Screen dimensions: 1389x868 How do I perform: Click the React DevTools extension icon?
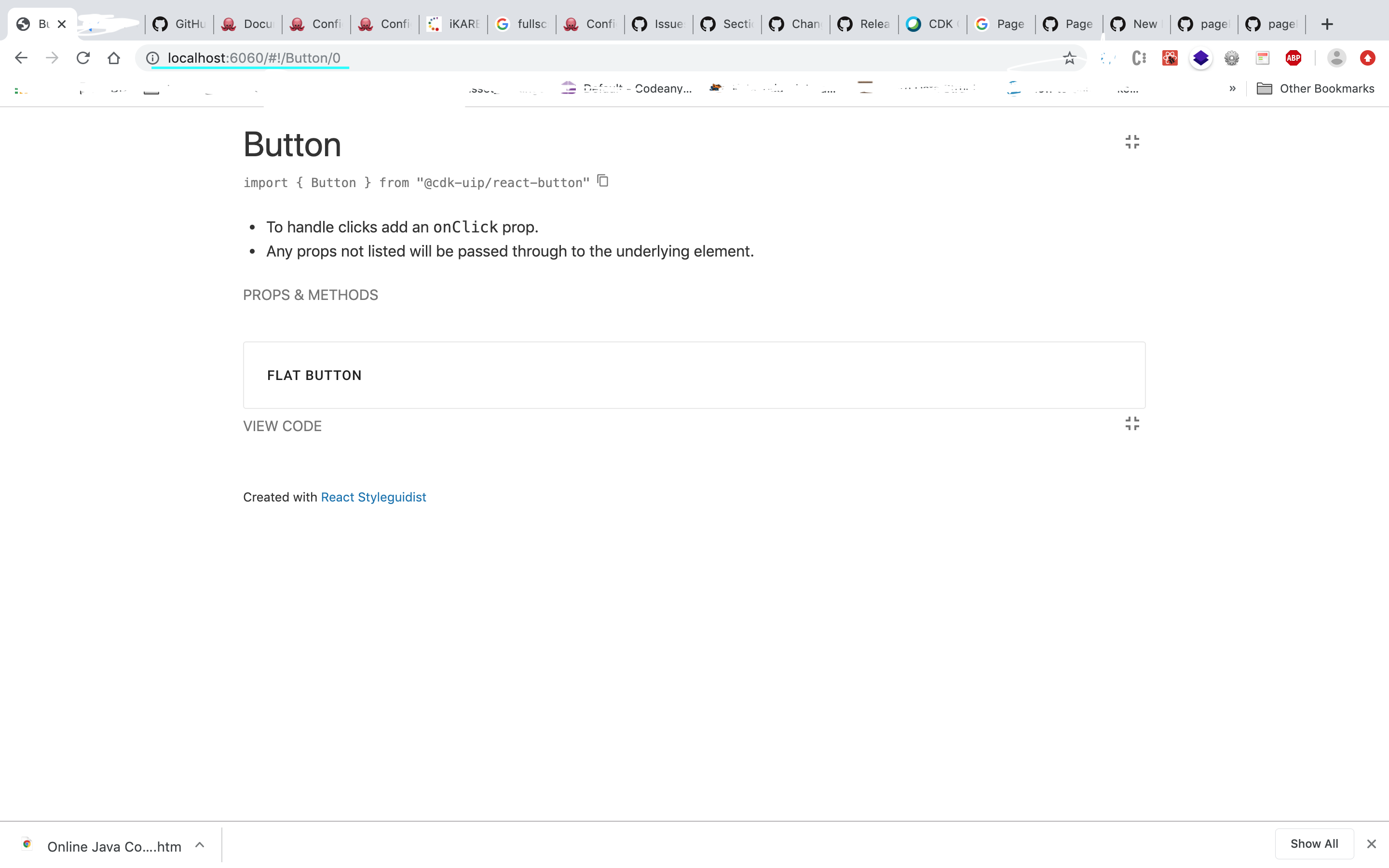pos(1170,58)
